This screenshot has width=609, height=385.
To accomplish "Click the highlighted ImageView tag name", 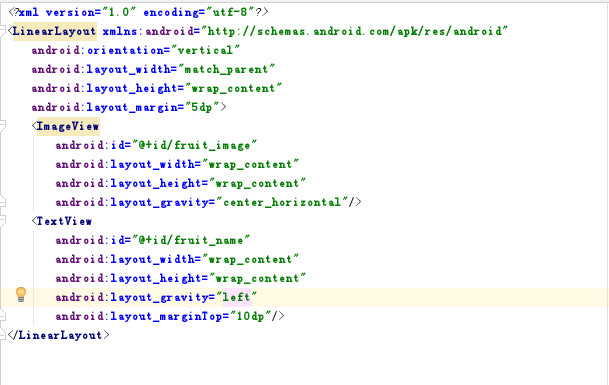I will tap(68, 126).
